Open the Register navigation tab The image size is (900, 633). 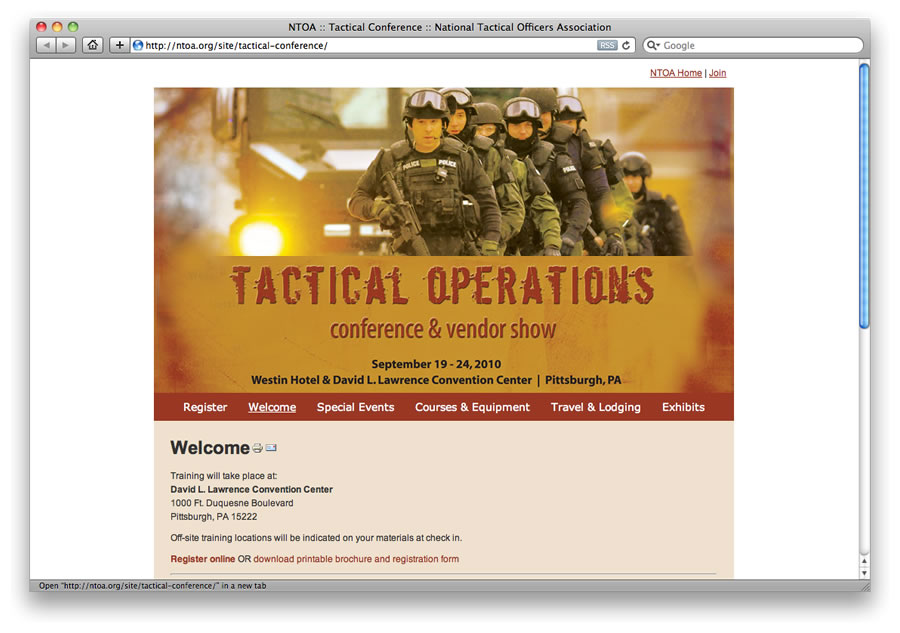coord(205,407)
